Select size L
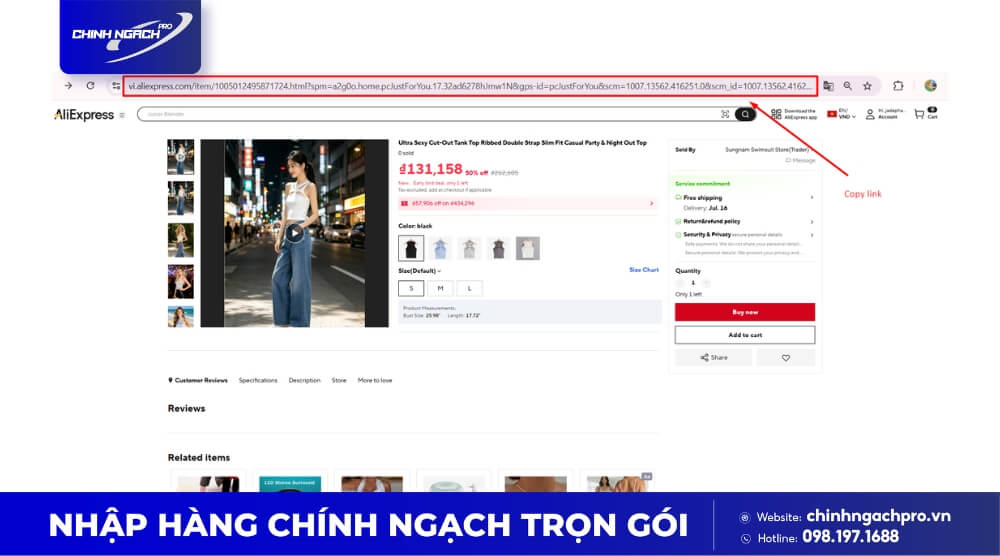Screen dimensions: 1000x556 [x=469, y=288]
